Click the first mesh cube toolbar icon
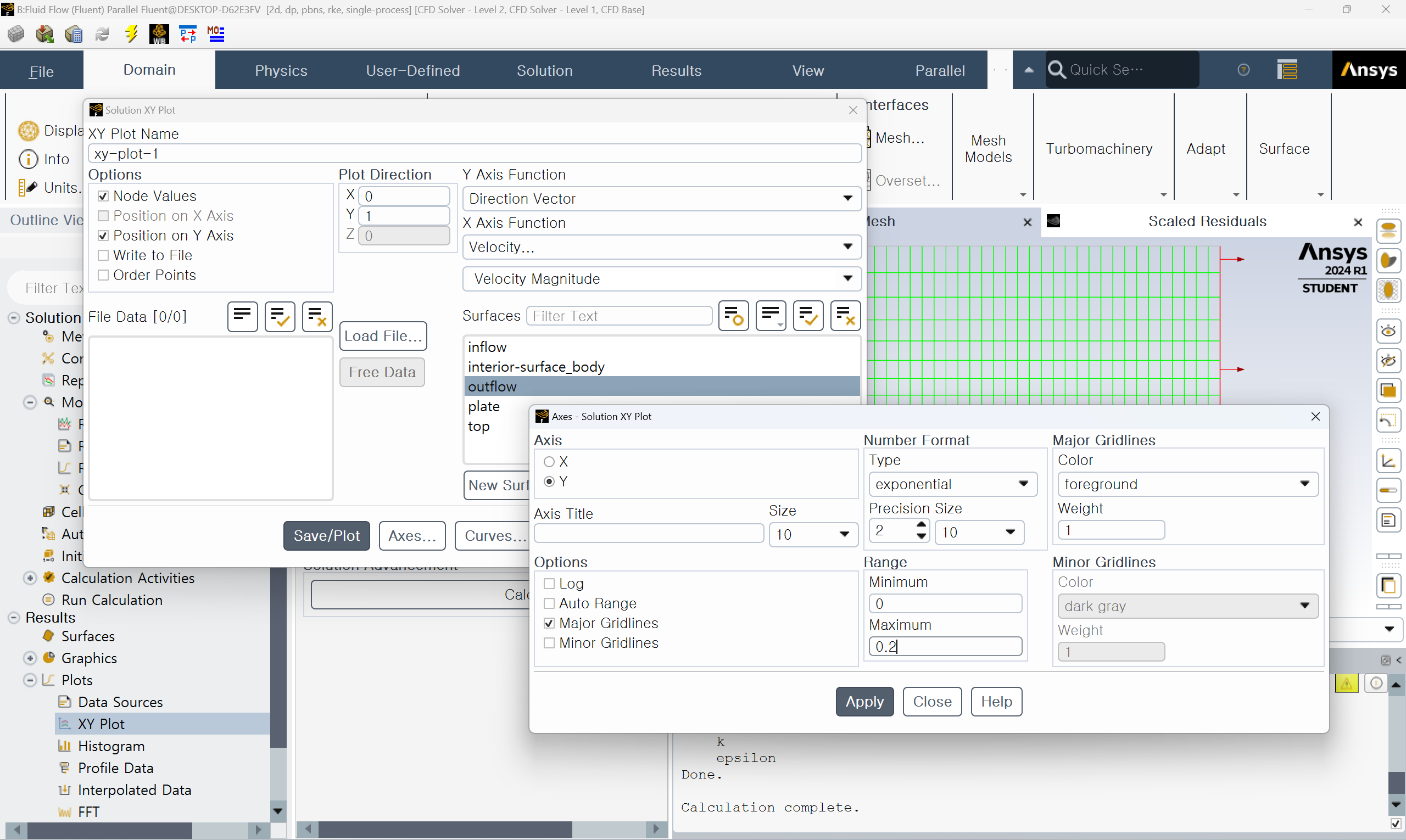Image resolution: width=1406 pixels, height=840 pixels. pyautogui.click(x=16, y=34)
